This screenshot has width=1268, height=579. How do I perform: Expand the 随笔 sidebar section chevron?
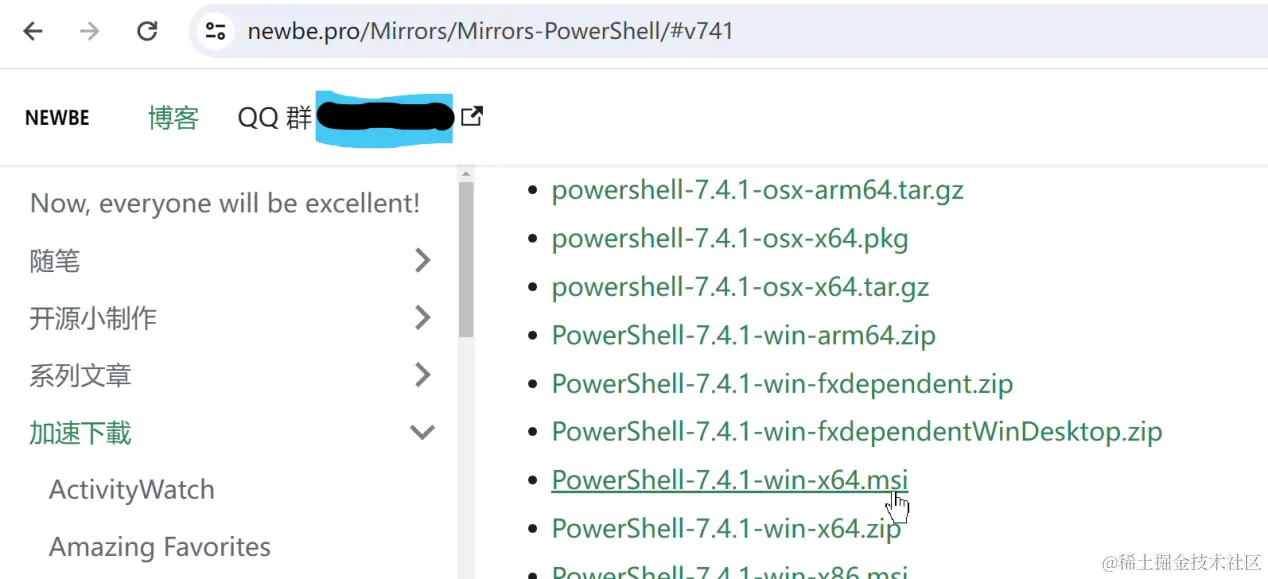click(x=423, y=261)
